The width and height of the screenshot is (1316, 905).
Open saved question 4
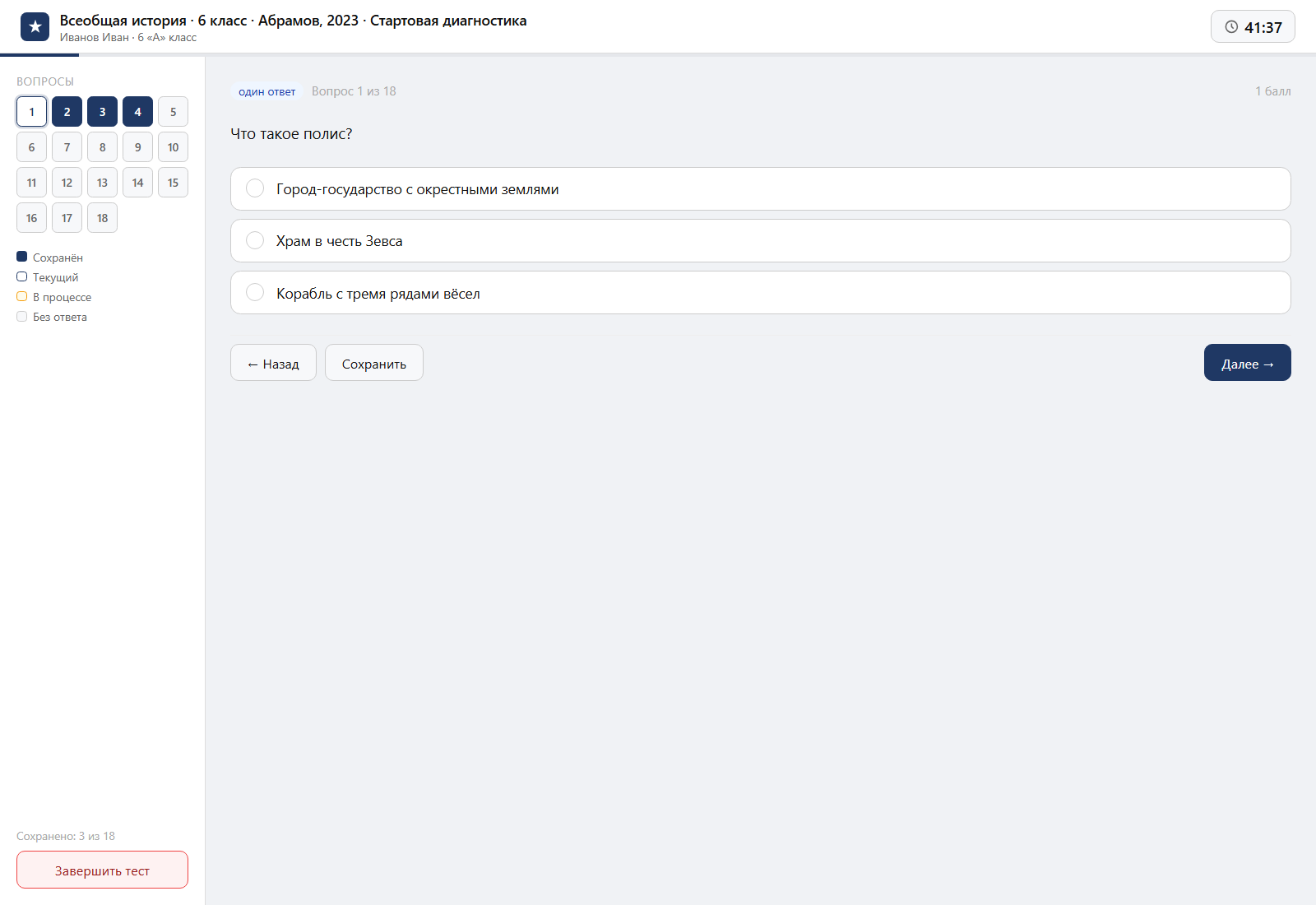(137, 112)
